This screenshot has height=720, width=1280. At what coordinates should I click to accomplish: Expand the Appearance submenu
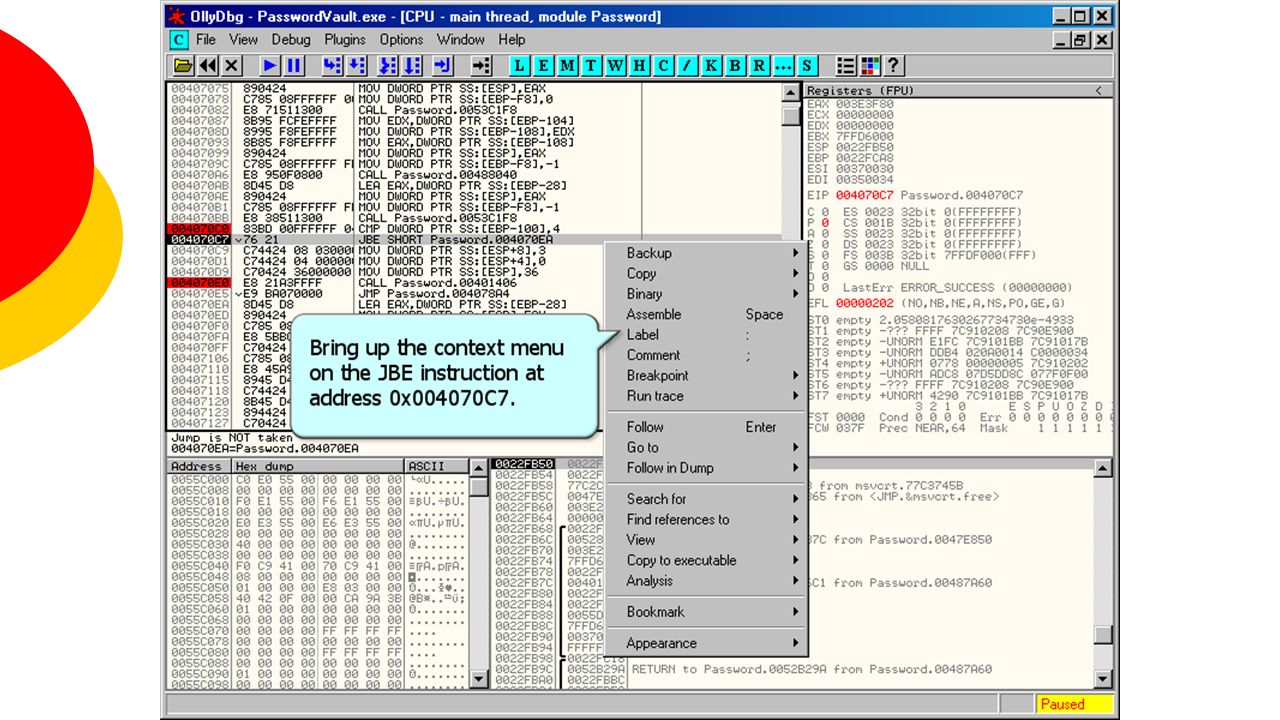pyautogui.click(x=706, y=643)
